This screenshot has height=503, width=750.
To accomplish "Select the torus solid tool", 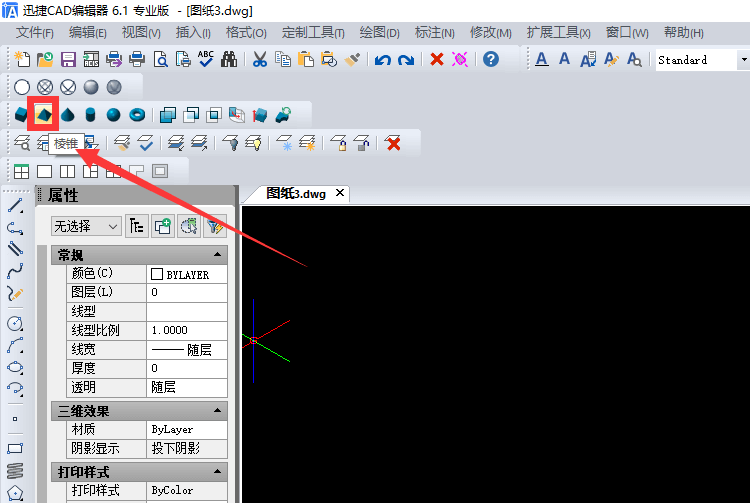I will [x=137, y=115].
